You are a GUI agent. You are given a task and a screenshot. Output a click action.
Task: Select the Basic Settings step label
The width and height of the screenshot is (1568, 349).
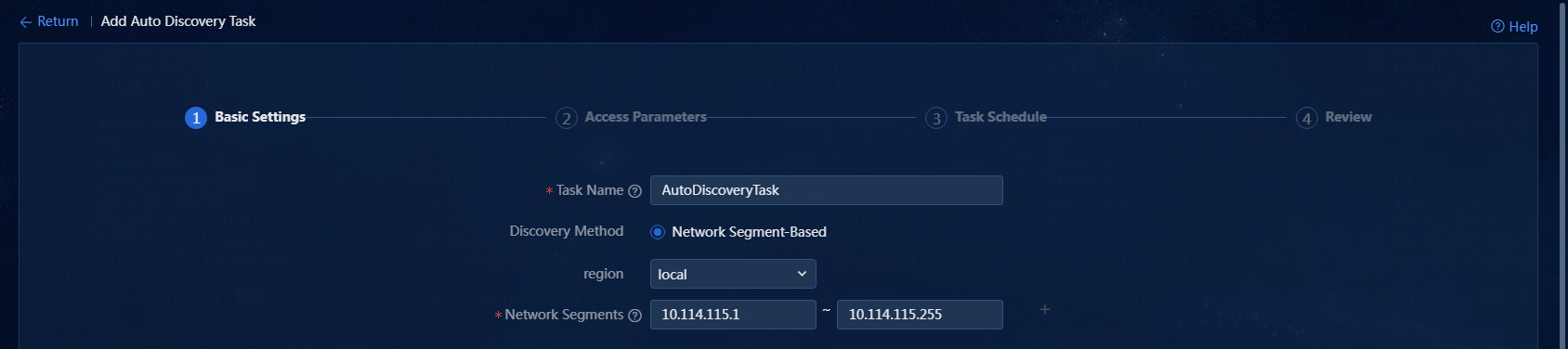click(x=260, y=117)
